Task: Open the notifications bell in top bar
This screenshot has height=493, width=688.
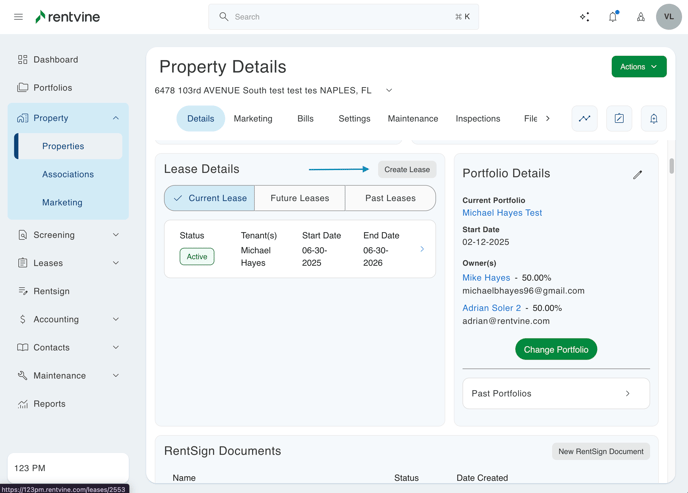Action: (x=613, y=17)
